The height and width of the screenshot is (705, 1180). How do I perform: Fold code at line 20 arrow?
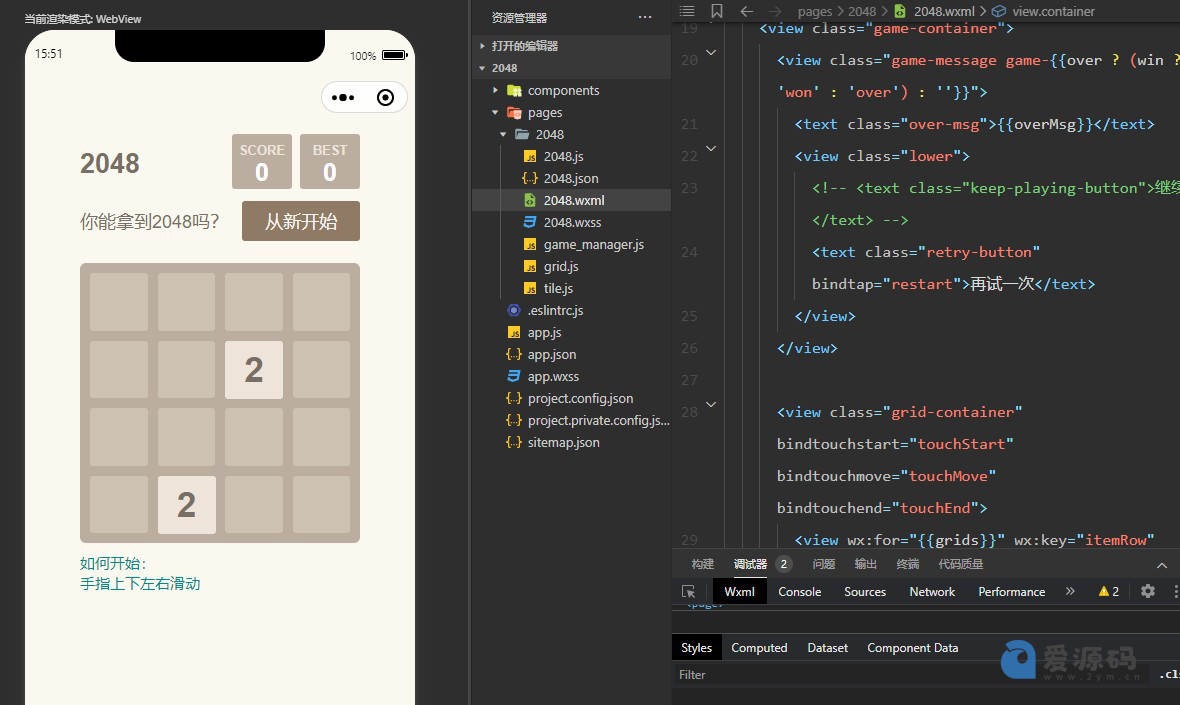711,53
